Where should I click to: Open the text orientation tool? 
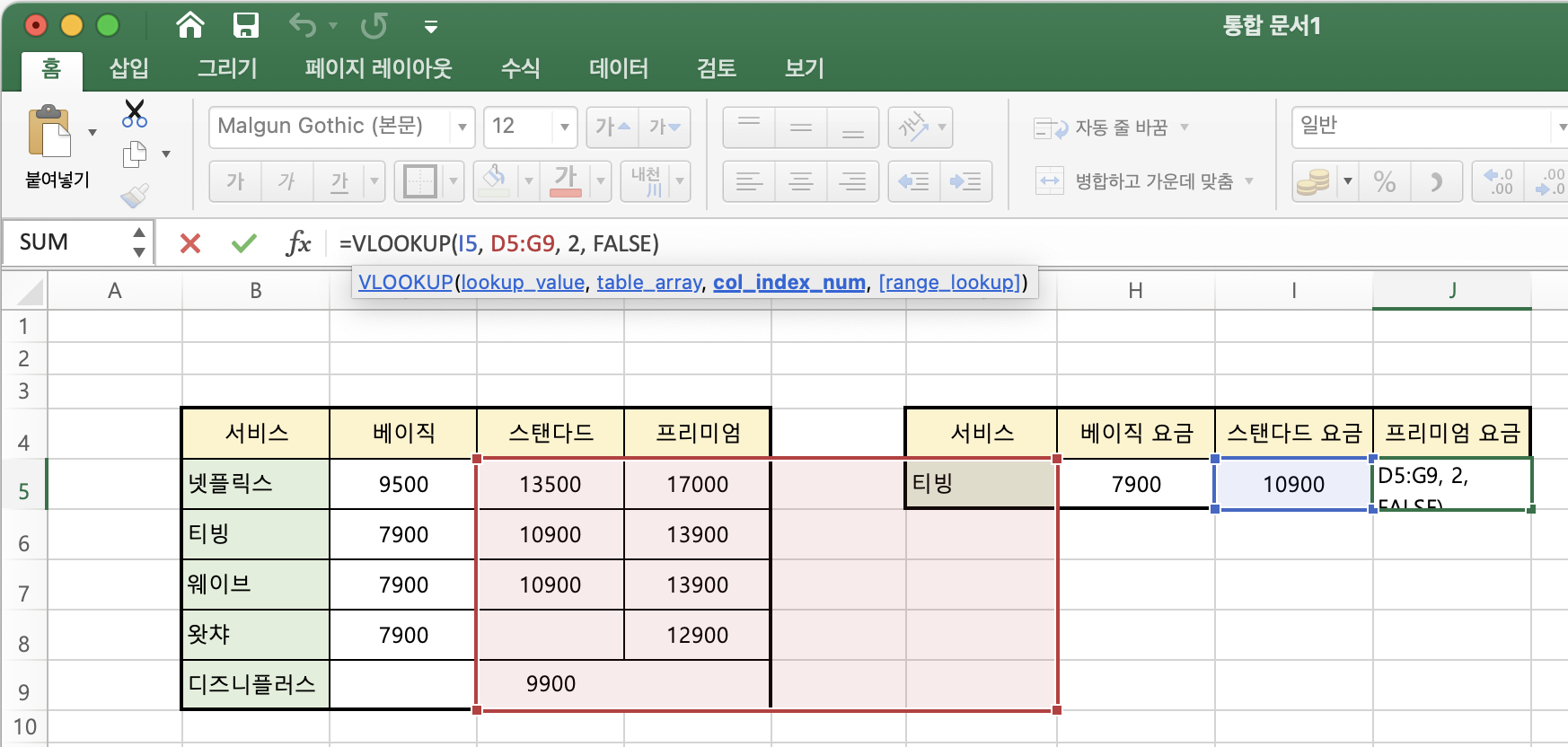pos(912,127)
